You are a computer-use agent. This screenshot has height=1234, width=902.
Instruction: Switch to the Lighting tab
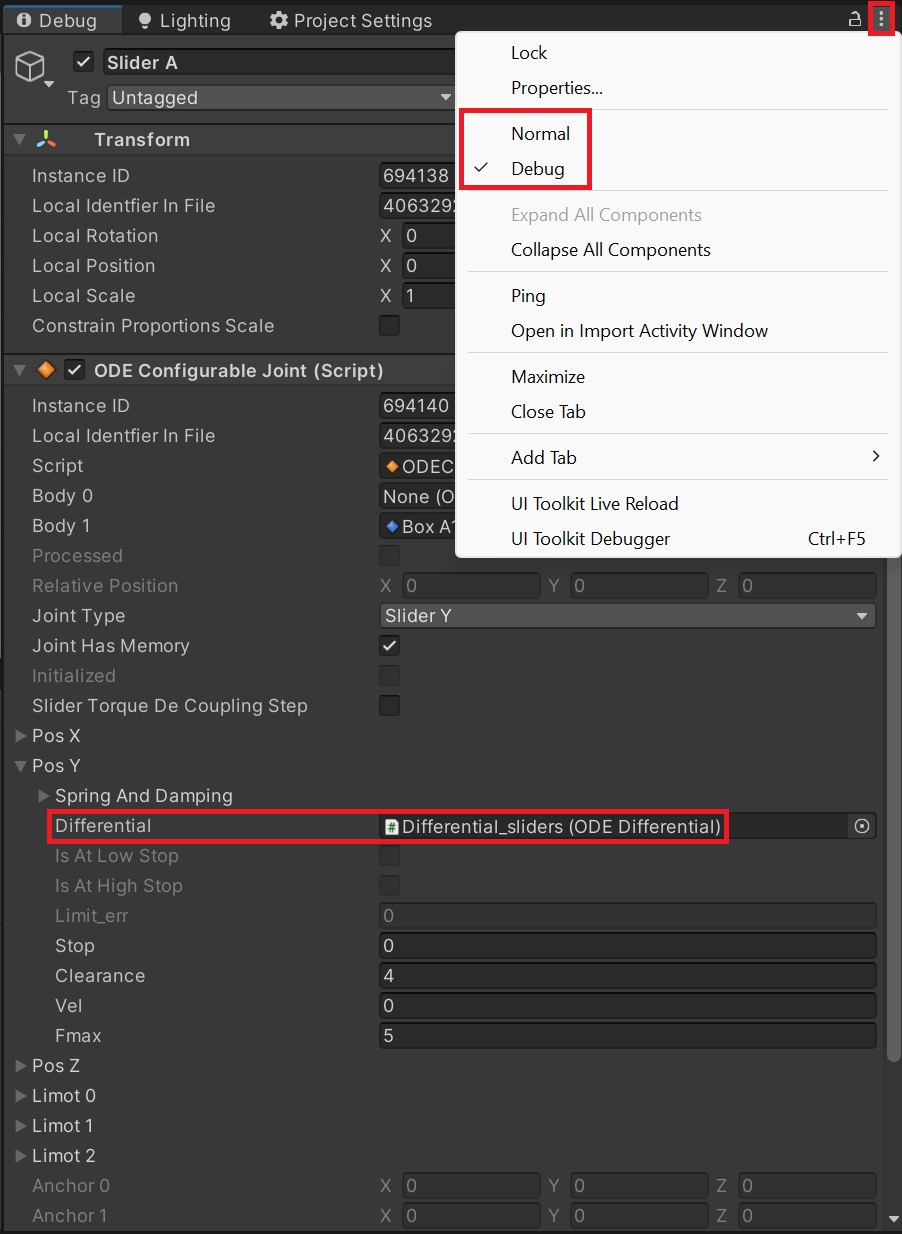coord(183,20)
